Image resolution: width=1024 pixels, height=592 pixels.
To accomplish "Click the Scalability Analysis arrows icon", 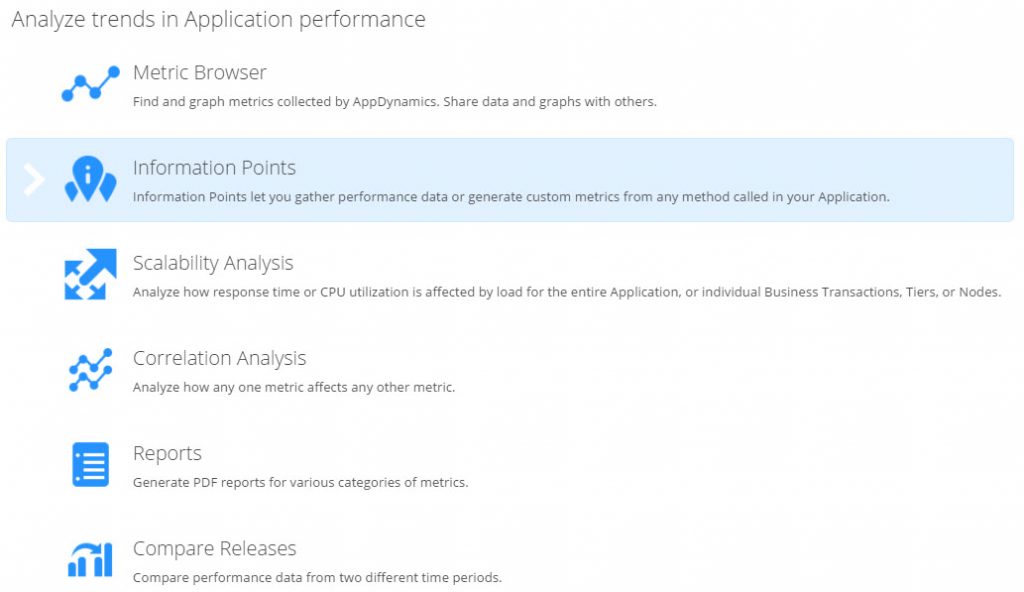I will click(91, 275).
